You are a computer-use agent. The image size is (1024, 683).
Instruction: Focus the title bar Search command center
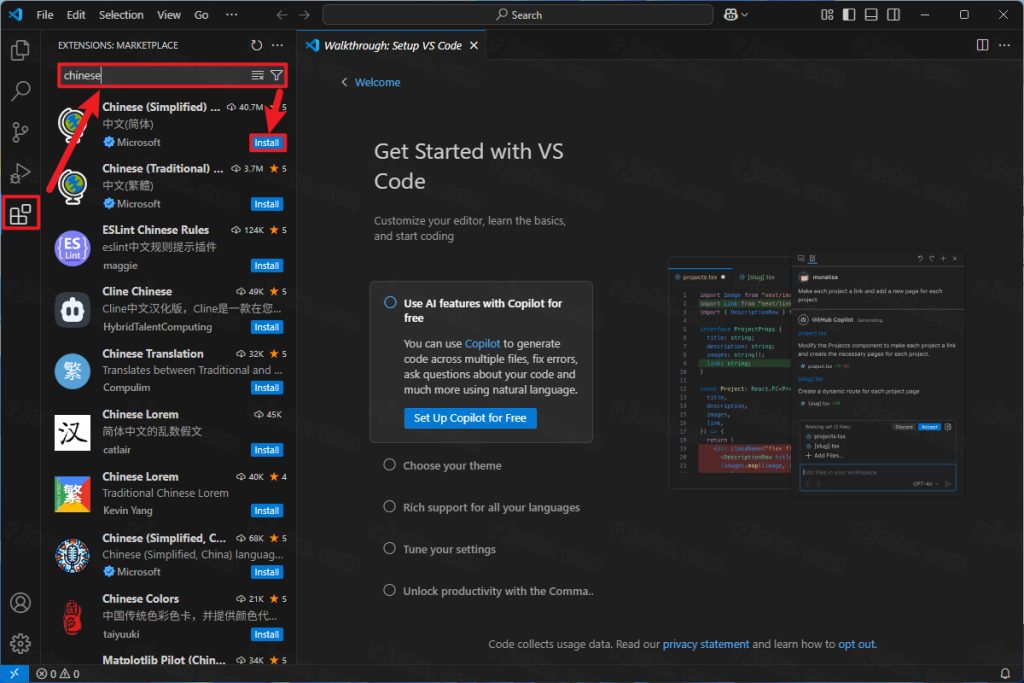(x=518, y=15)
